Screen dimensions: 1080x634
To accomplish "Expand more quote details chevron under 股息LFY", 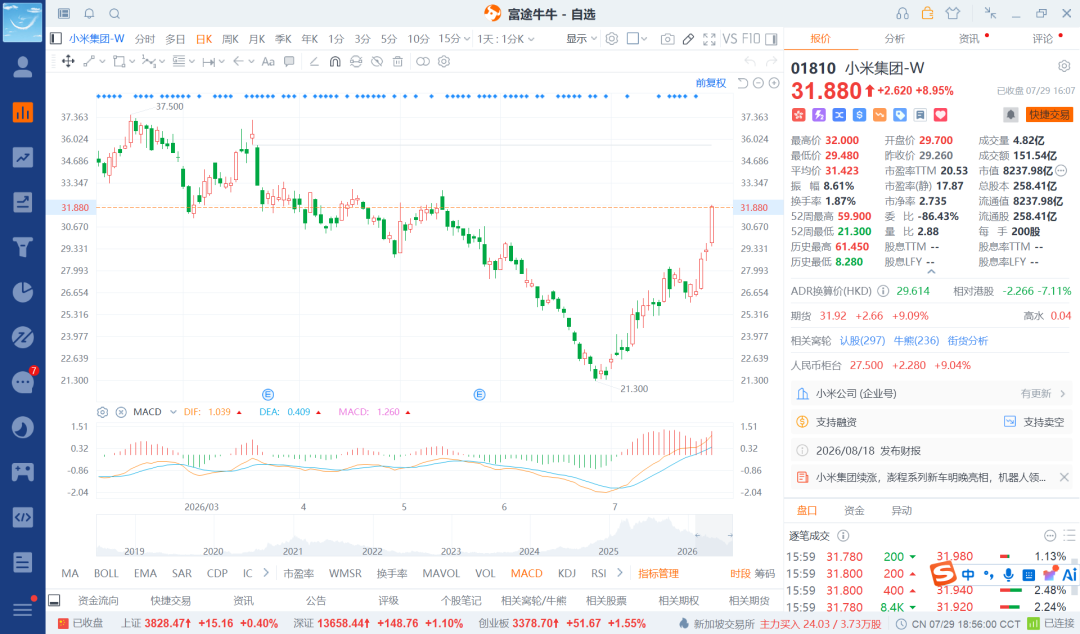I will tap(931, 272).
